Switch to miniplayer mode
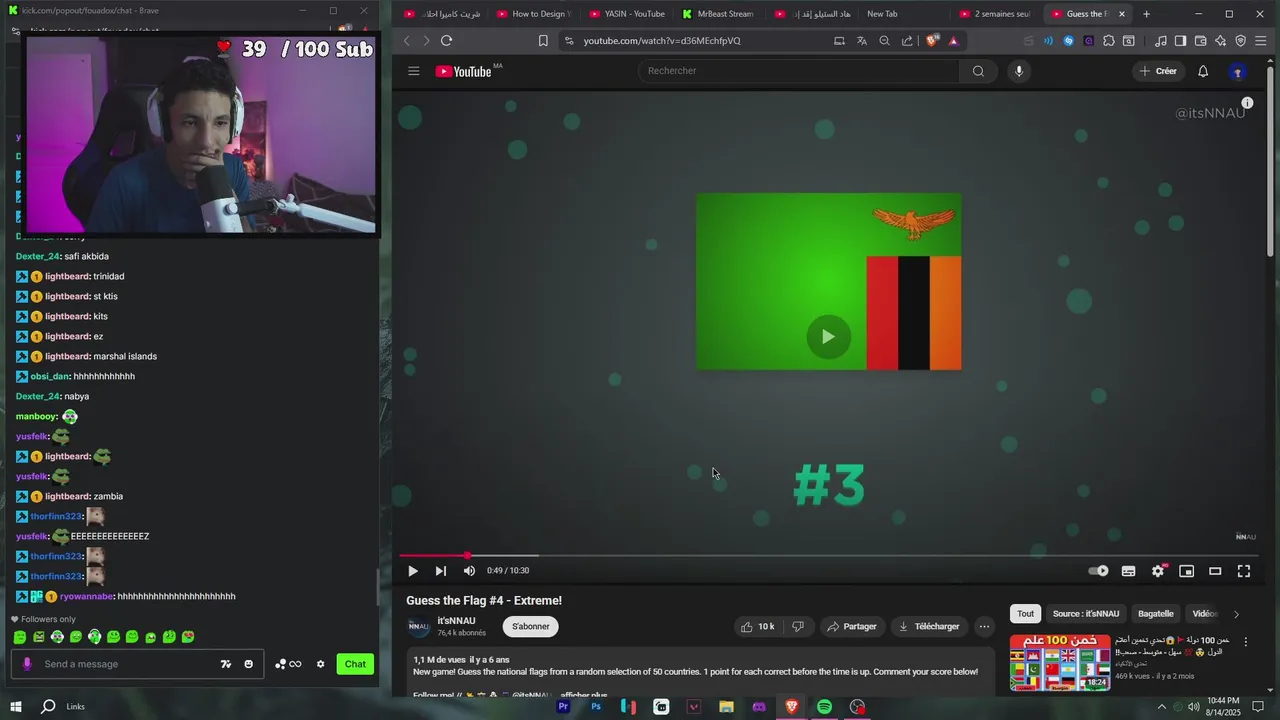The width and height of the screenshot is (1280, 720). (x=1187, y=571)
